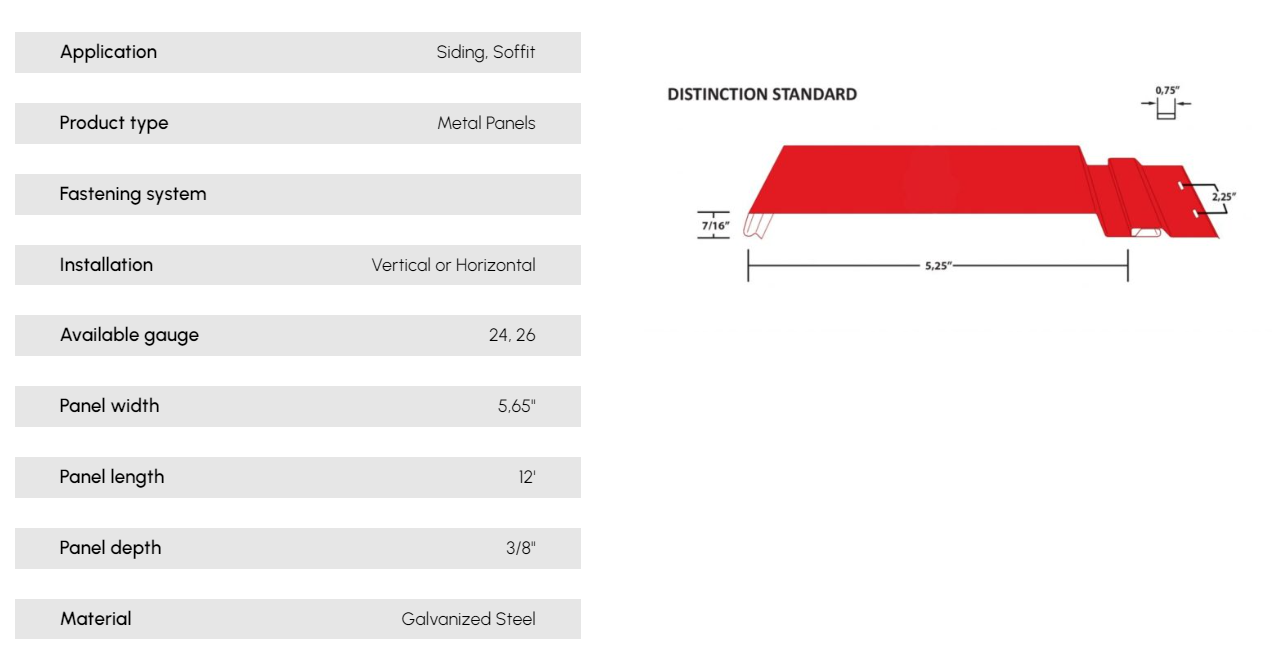Click the red panel profile image

click(x=983, y=191)
